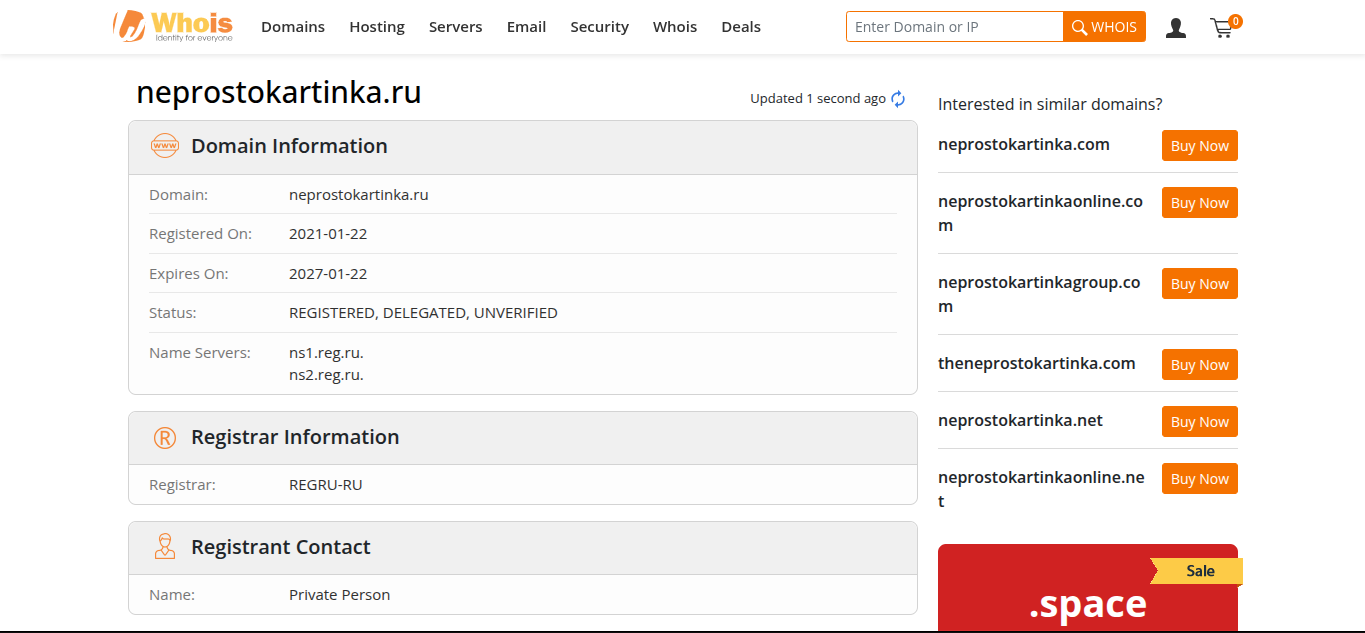Screen dimensions: 1365x633
Task: Open the Email menu
Action: pos(526,27)
